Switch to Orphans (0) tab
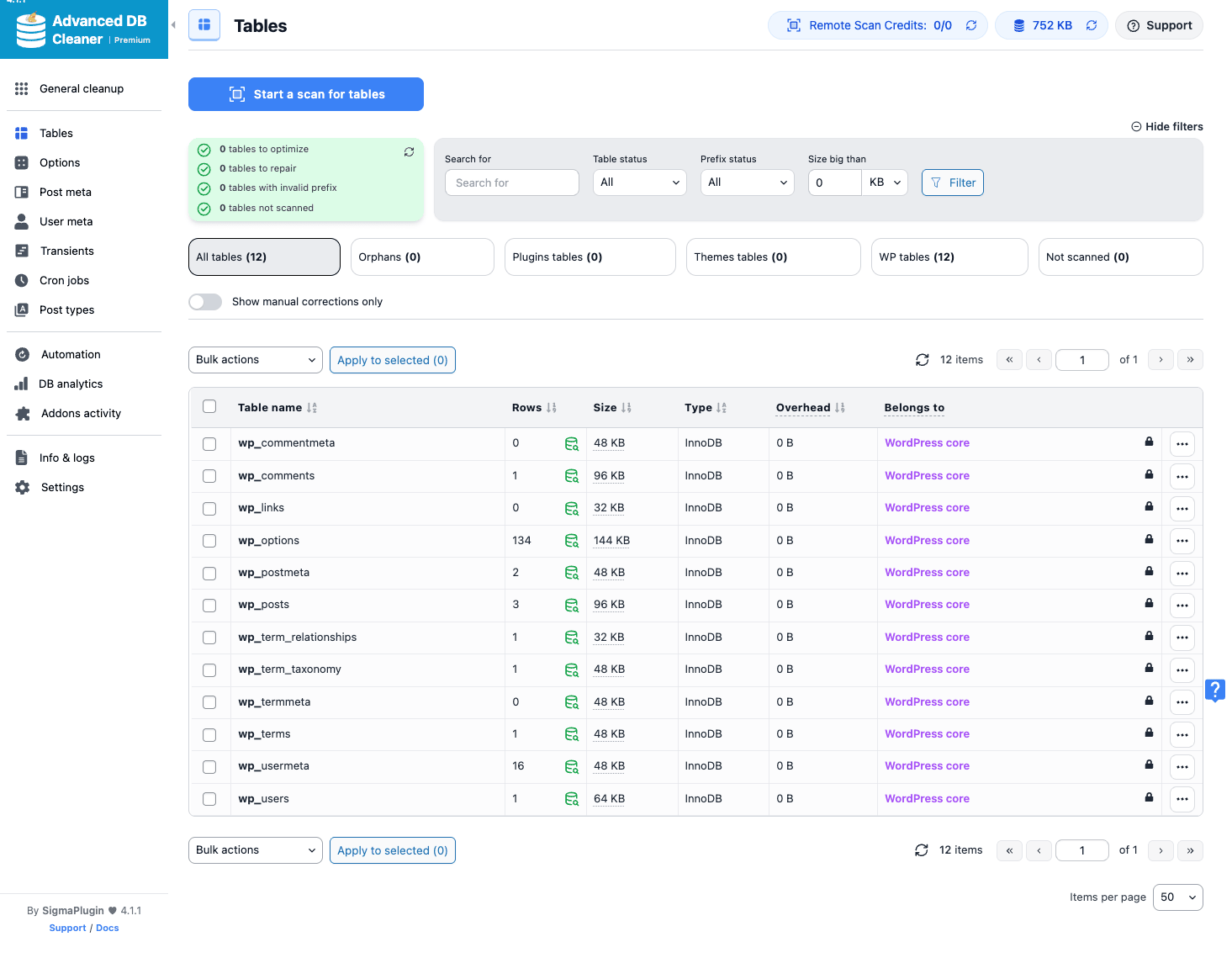Image resolution: width=1232 pixels, height=979 pixels. 422,257
